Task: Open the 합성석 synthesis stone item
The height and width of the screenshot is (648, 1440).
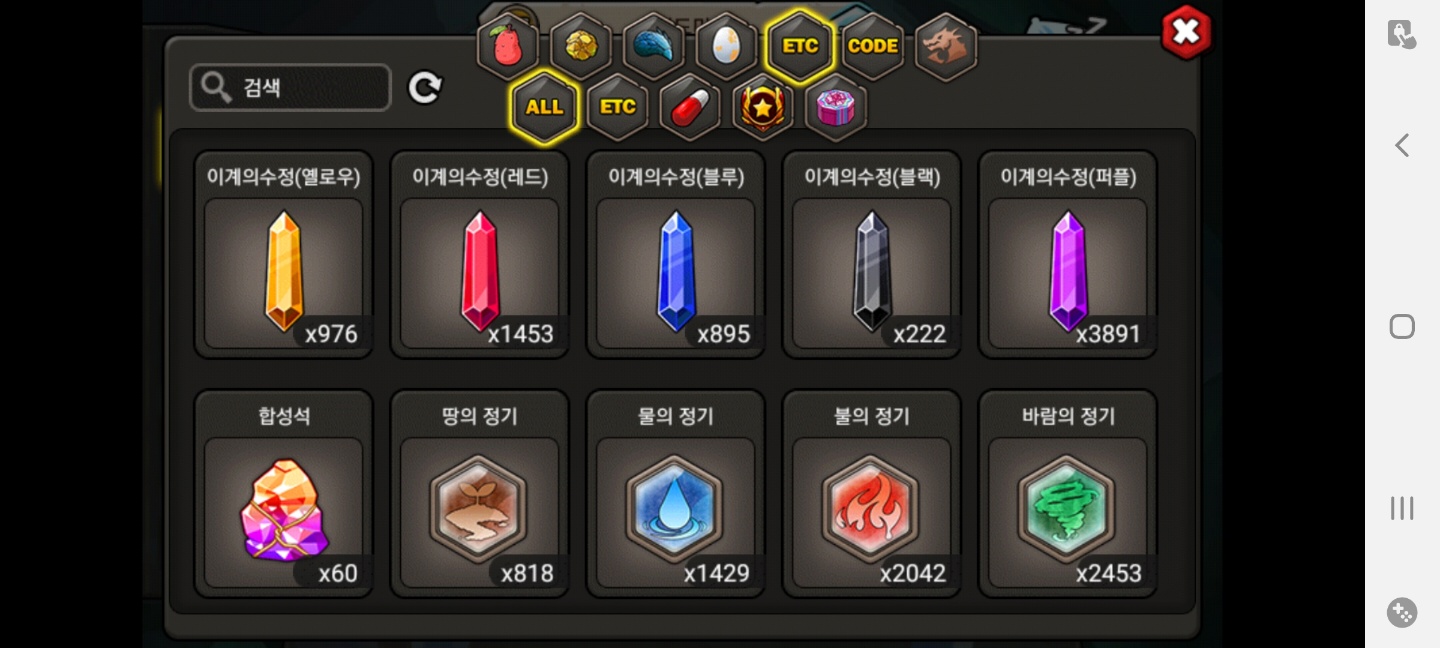Action: pyautogui.click(x=284, y=494)
